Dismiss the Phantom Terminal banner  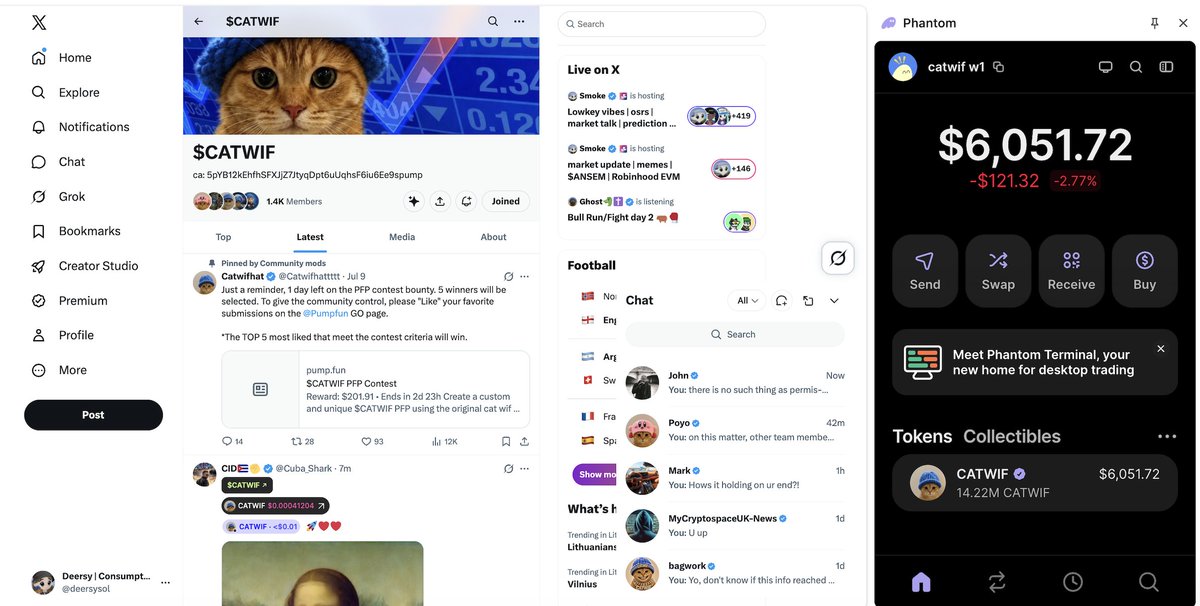[1161, 349]
